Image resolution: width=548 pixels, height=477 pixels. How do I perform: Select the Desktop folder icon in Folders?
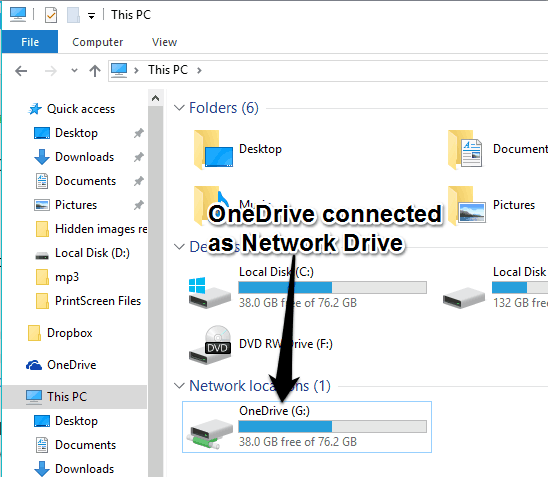[213, 150]
